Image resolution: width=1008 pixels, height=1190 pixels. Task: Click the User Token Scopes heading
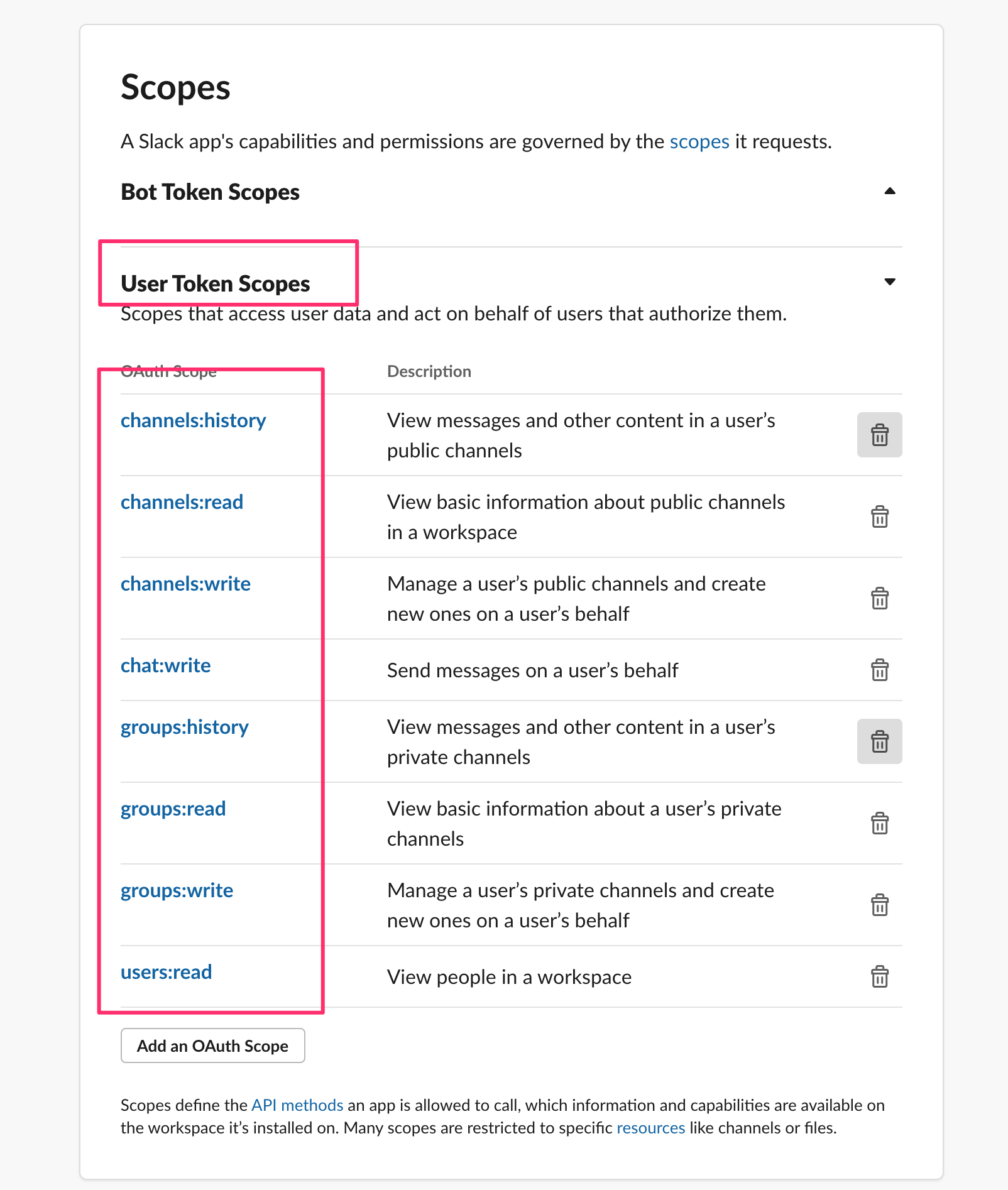pyautogui.click(x=215, y=284)
